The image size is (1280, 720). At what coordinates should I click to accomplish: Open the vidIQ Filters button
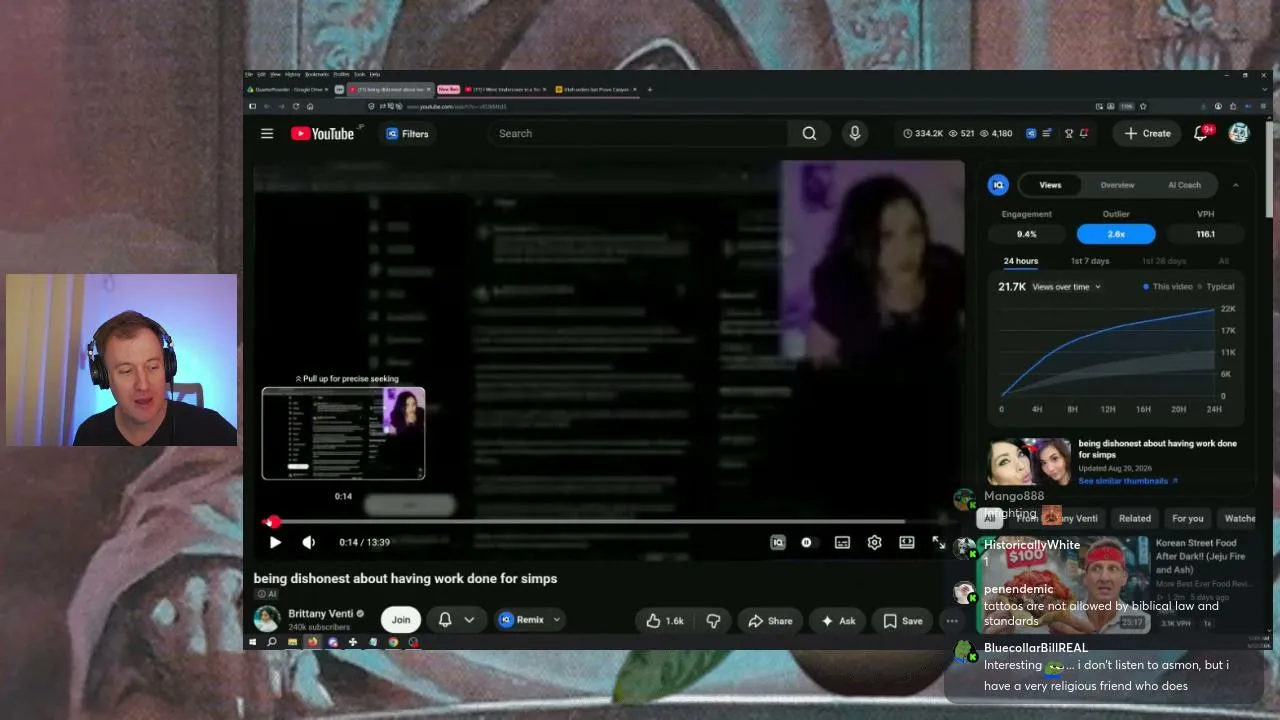point(407,133)
